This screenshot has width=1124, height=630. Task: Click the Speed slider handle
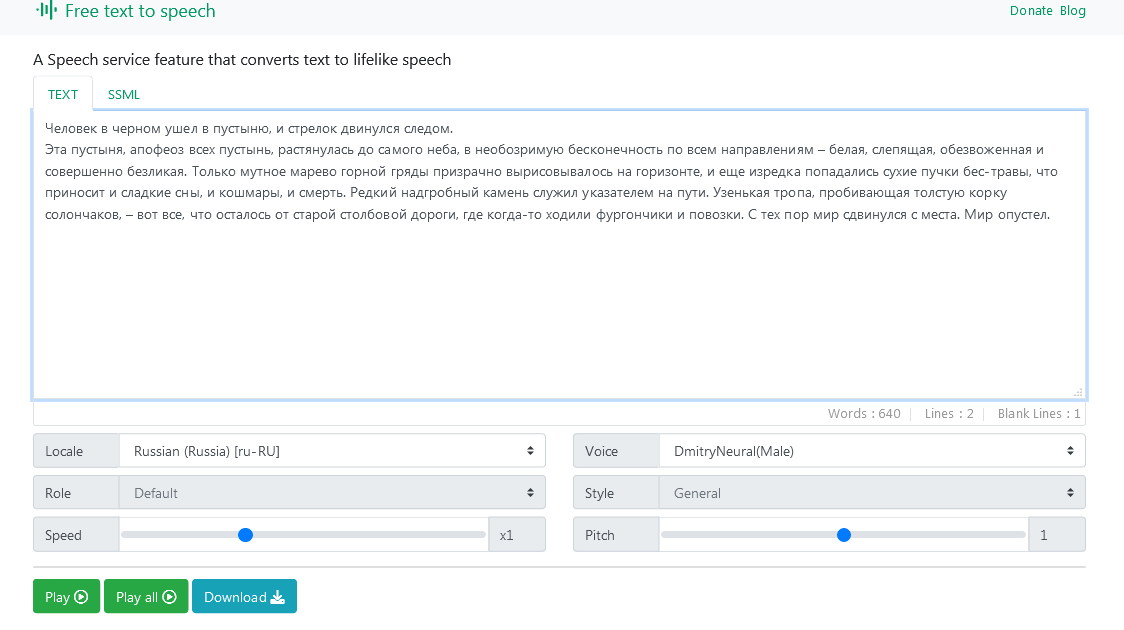245,535
